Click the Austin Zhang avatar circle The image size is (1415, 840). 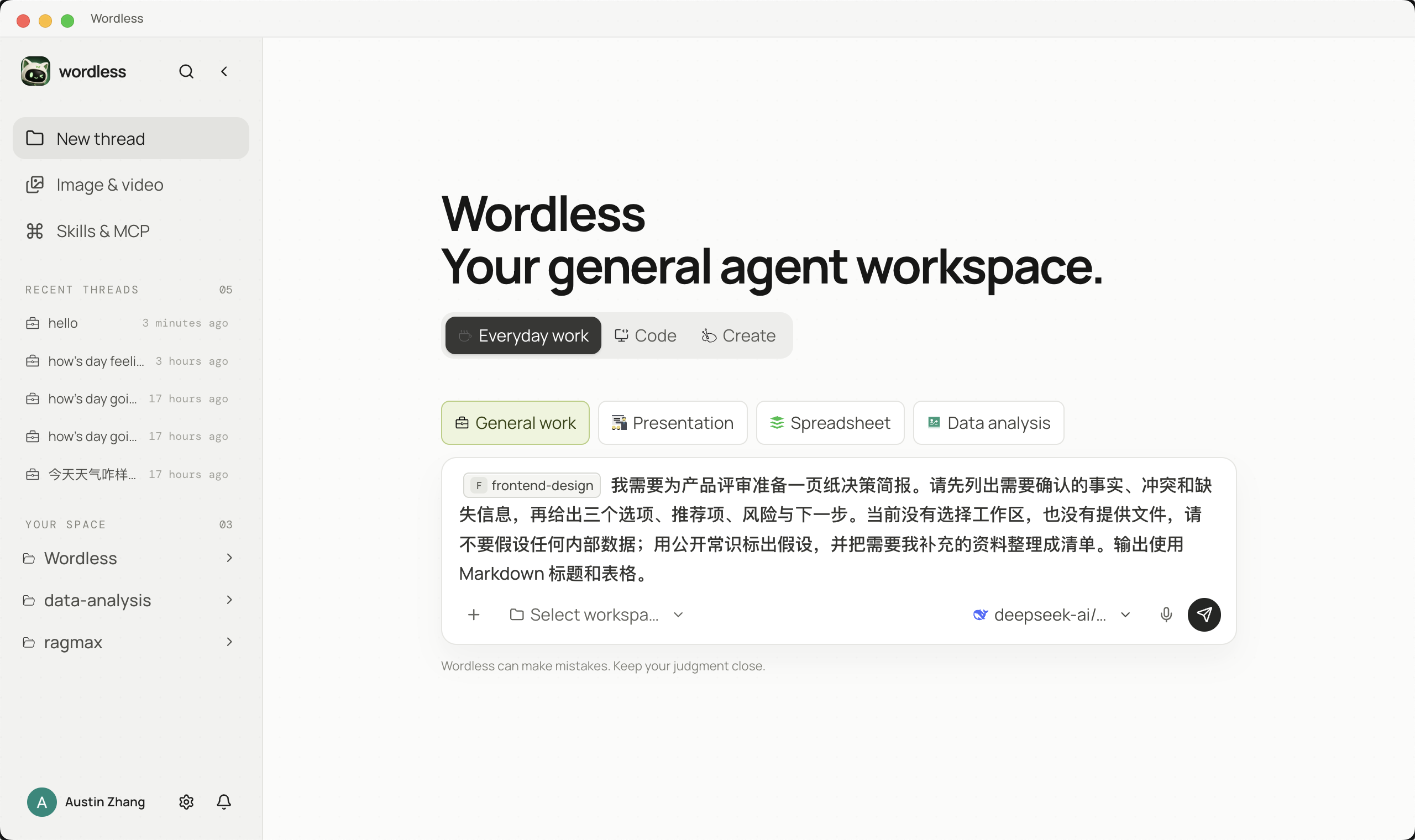(x=42, y=802)
